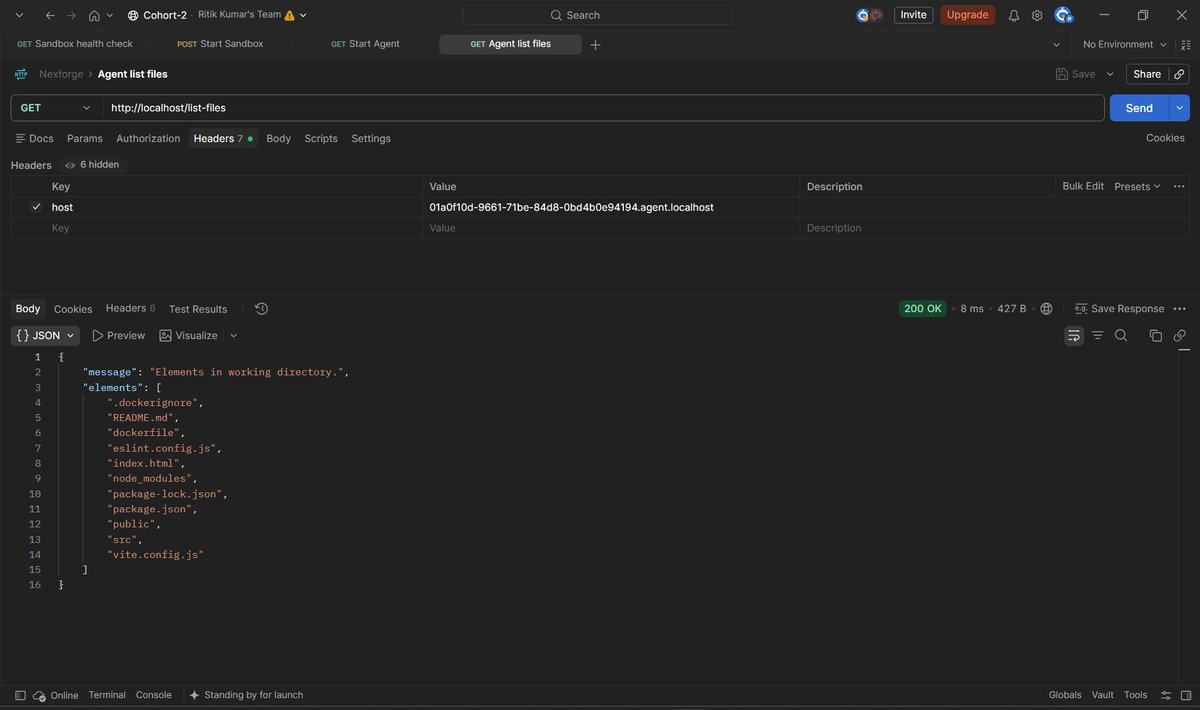Image resolution: width=1200 pixels, height=710 pixels.
Task: Open the network info globe icon
Action: 1046,309
